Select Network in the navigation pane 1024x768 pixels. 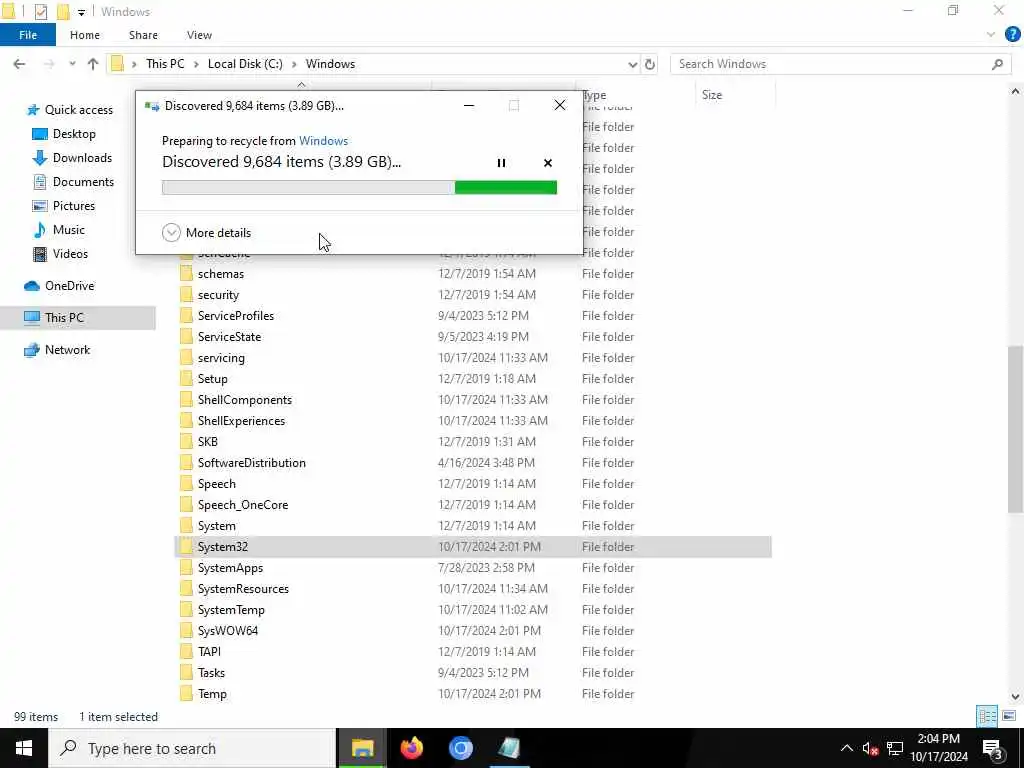pyautogui.click(x=57, y=350)
